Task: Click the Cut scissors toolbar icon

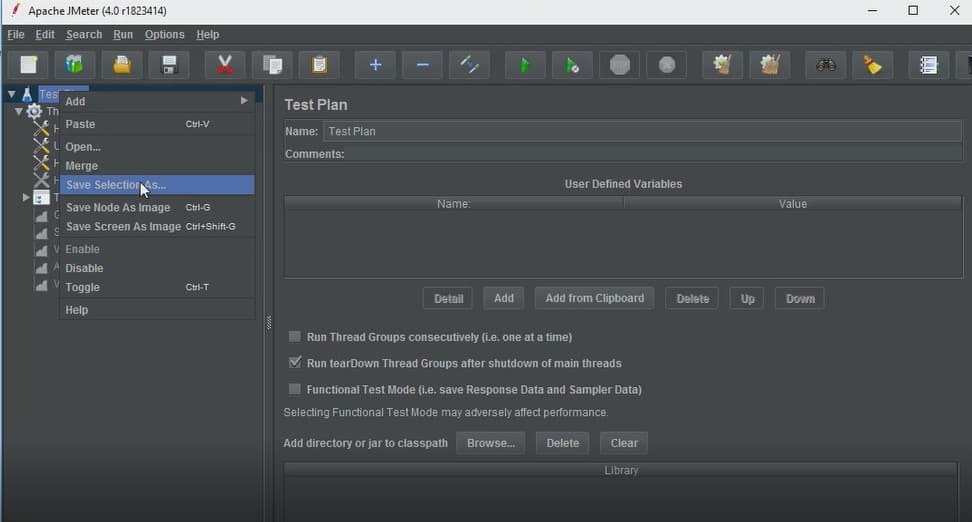Action: (224, 64)
